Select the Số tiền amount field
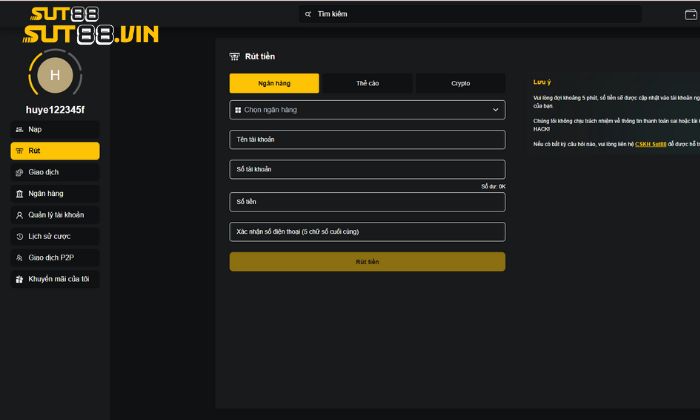 [367, 202]
